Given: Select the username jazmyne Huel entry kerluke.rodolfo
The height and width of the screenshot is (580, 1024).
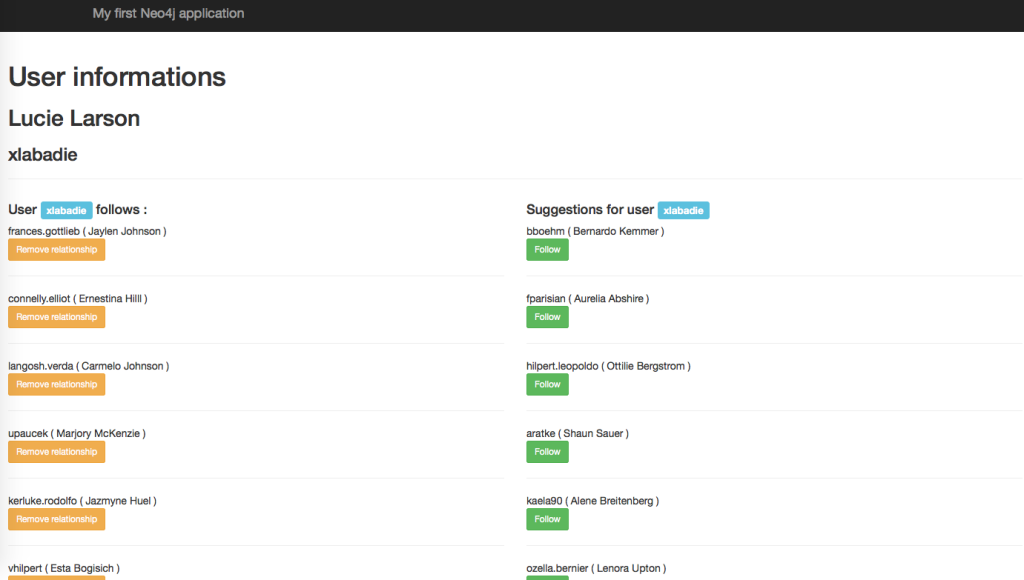Looking at the screenshot, I should click(x=81, y=500).
